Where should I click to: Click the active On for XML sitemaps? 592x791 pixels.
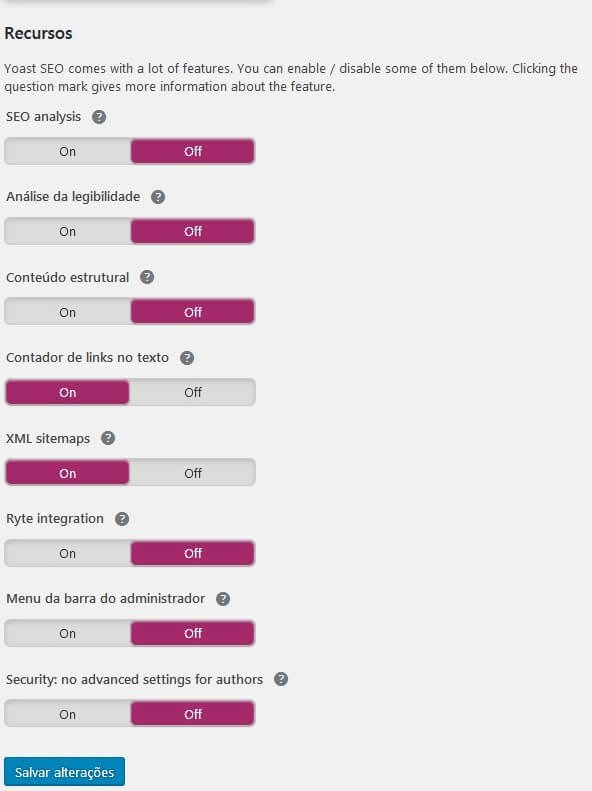68,473
